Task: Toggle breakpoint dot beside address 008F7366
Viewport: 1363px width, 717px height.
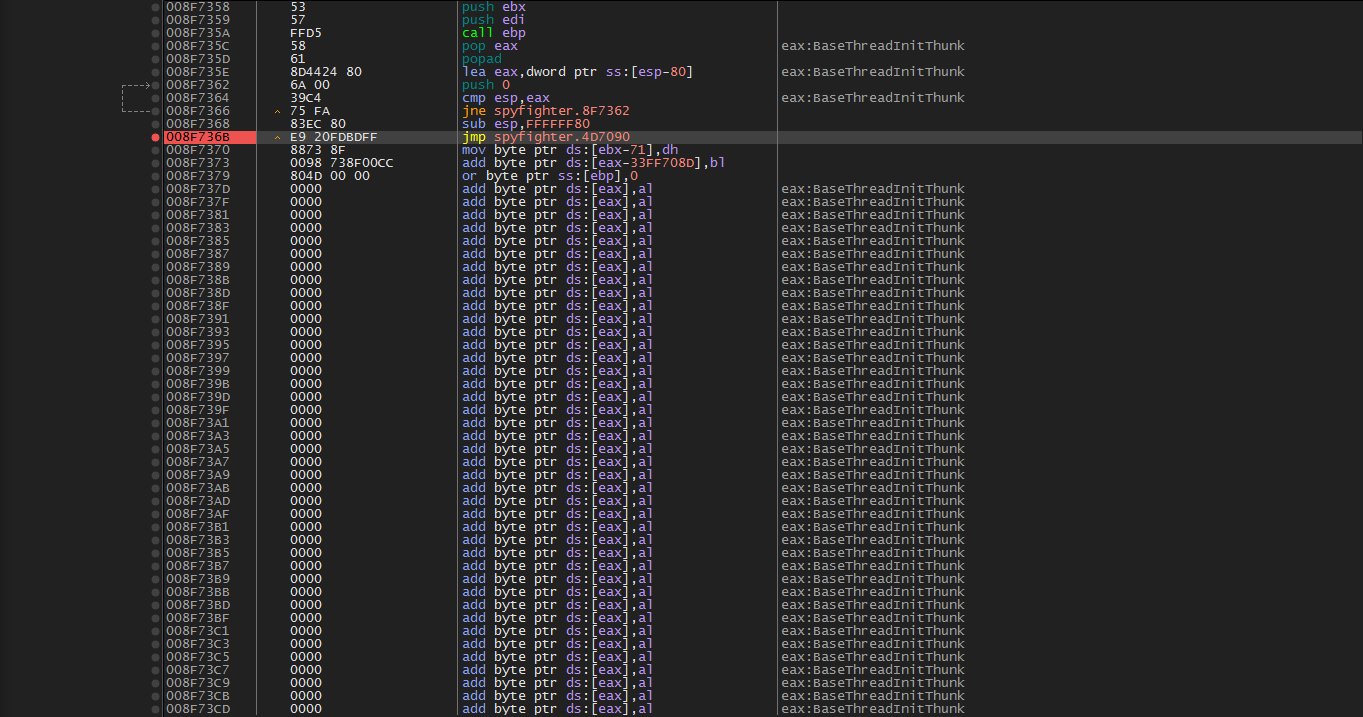Action: (155, 111)
